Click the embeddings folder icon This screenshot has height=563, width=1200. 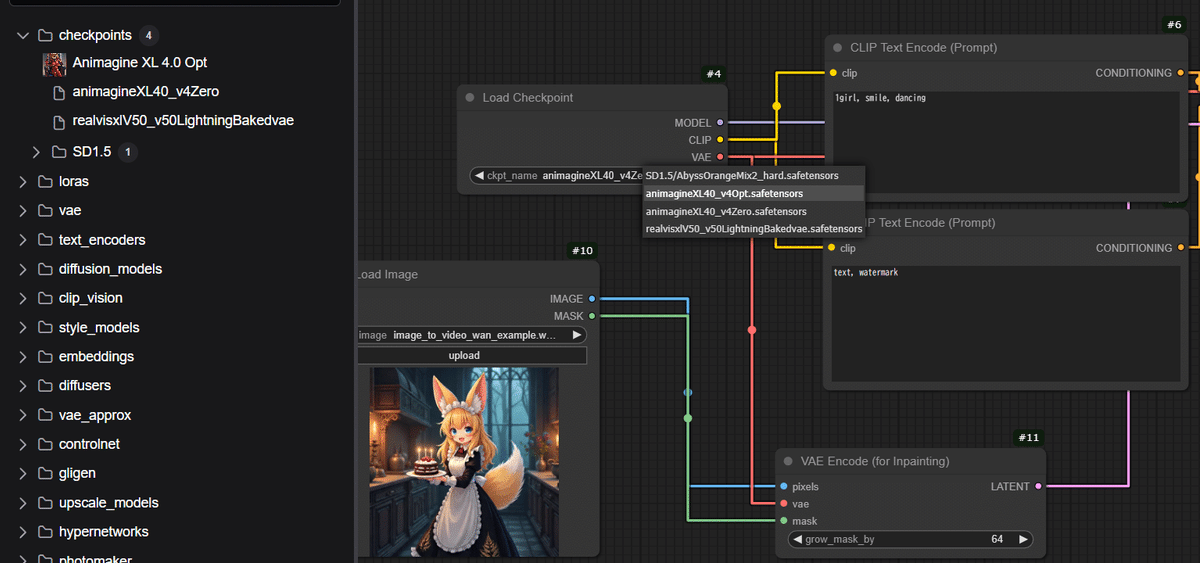point(45,357)
